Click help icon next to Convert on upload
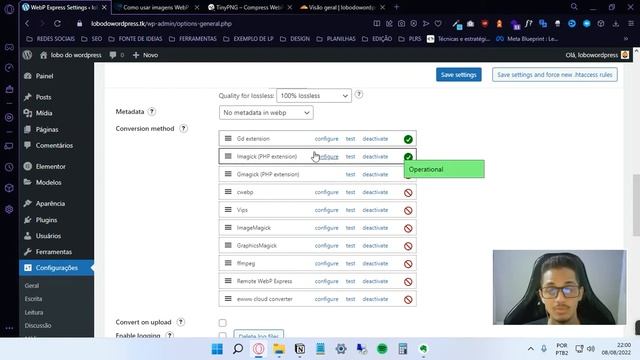640x360 pixels. click(180, 322)
